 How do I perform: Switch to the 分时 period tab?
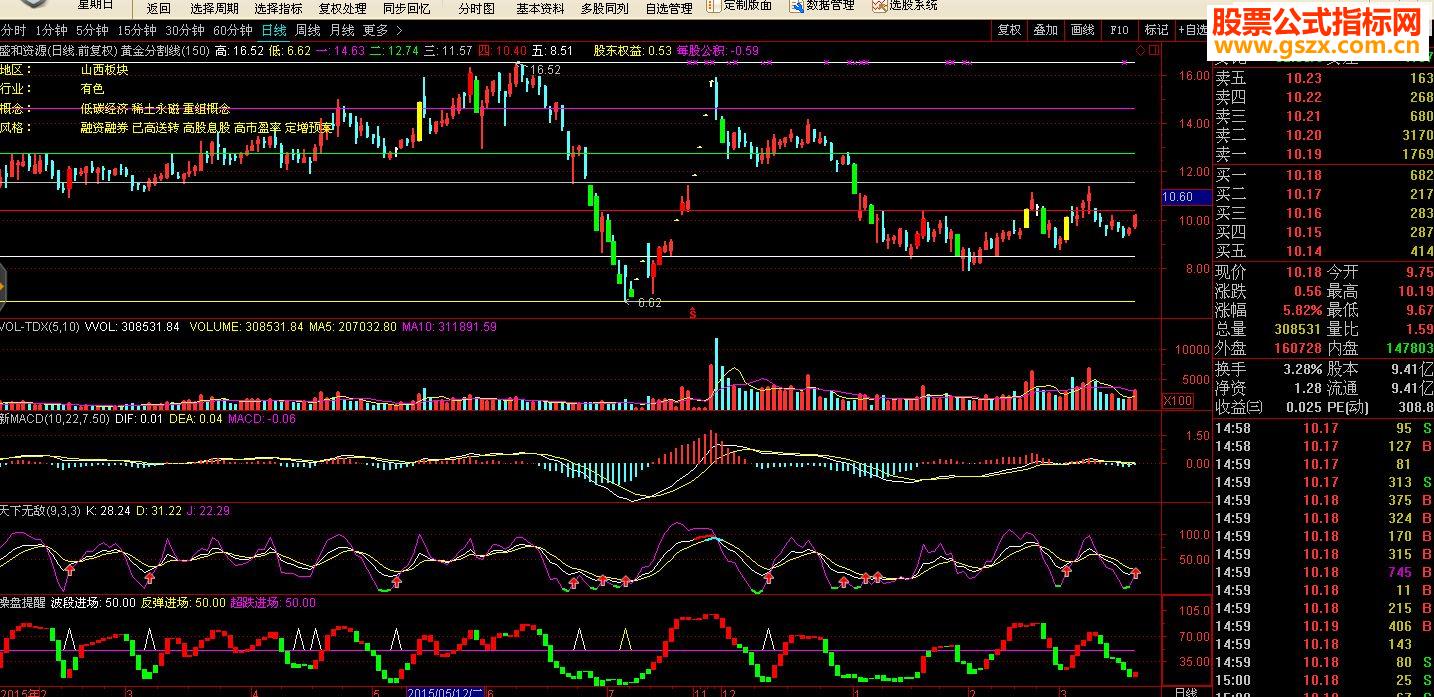tap(13, 31)
